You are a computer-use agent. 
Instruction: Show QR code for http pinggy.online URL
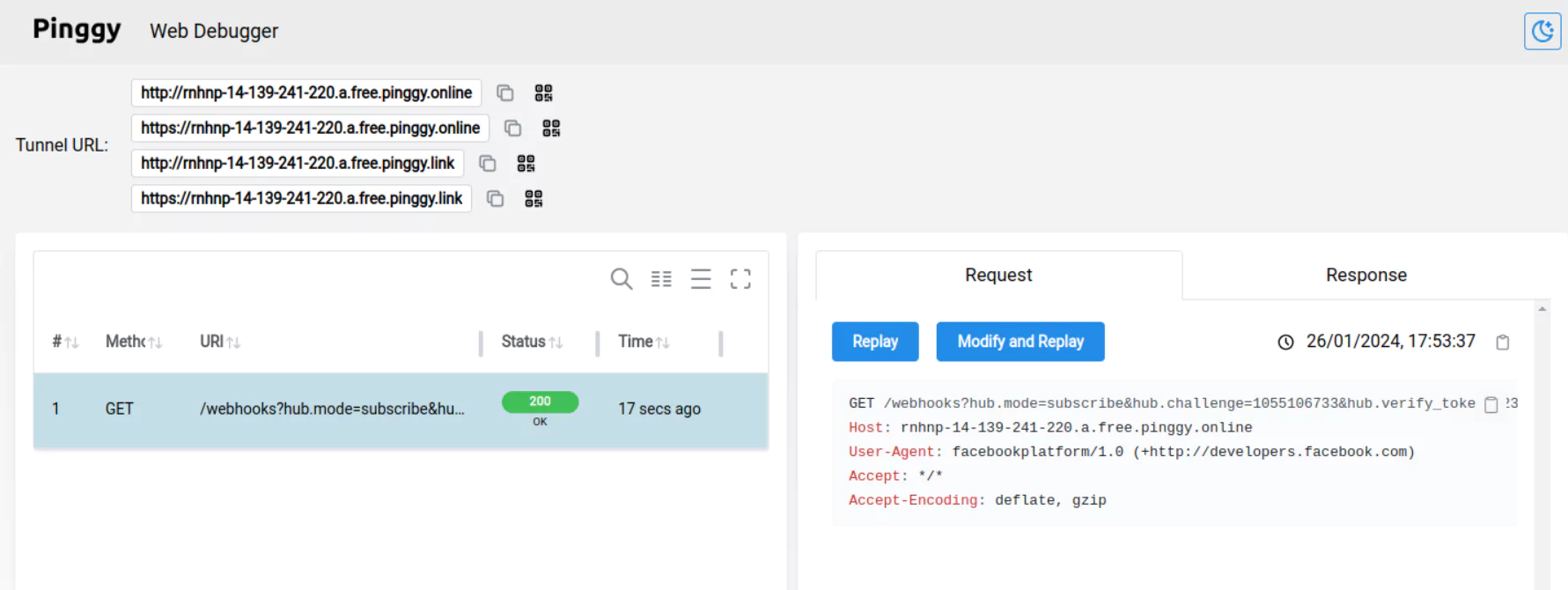tap(543, 92)
